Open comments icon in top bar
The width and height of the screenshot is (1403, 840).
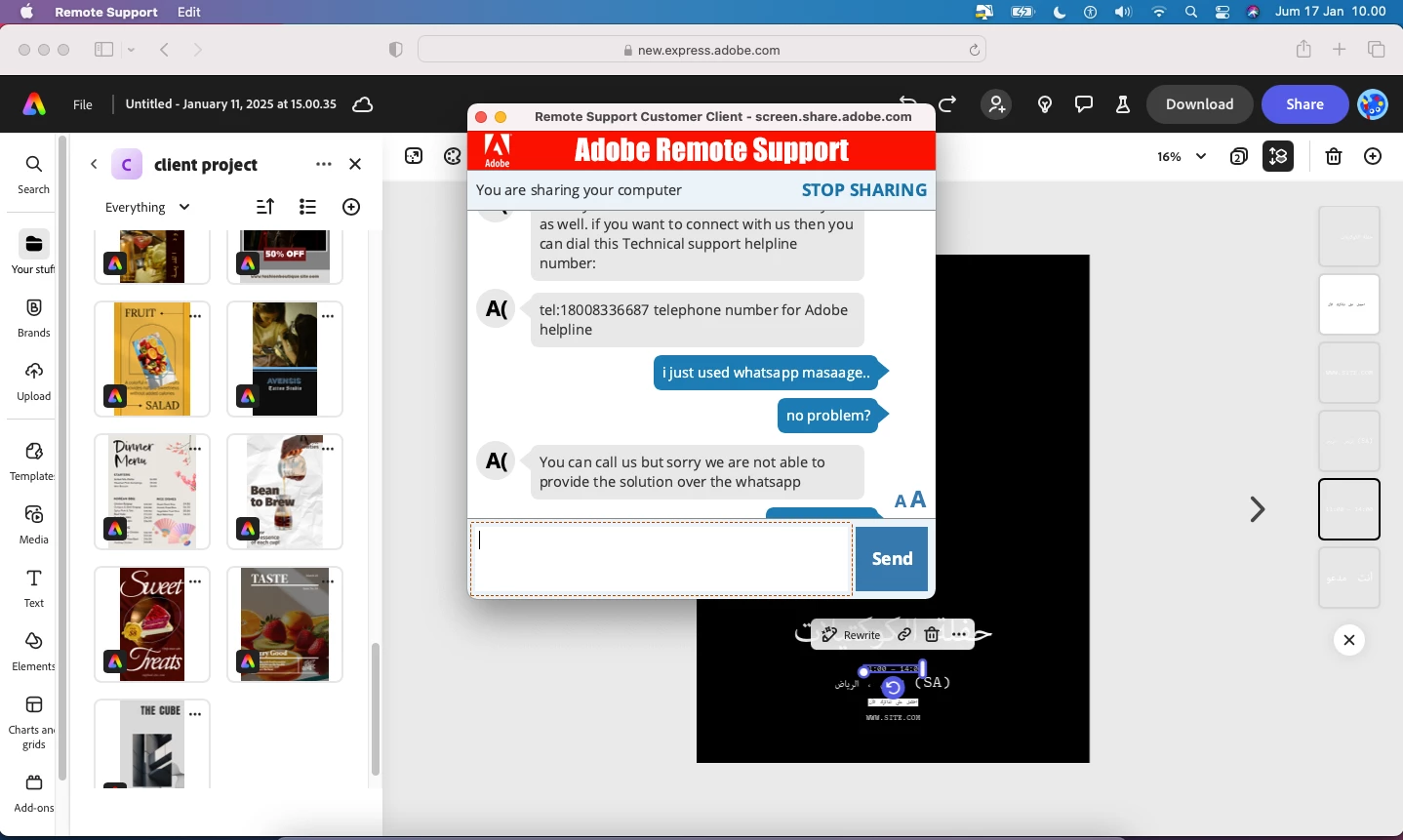[1084, 104]
